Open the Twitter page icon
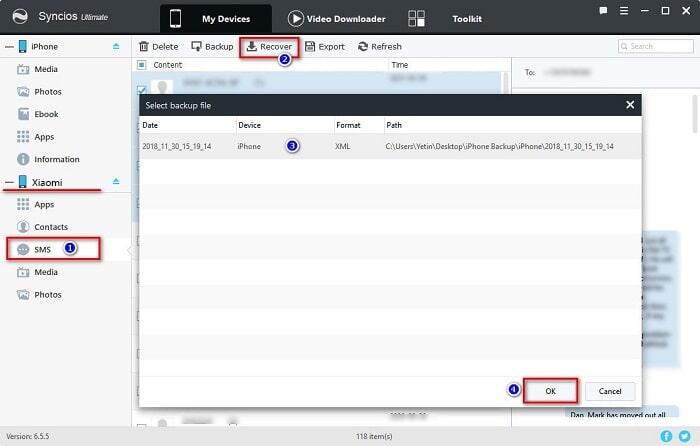Screen dimensions: 700x446 click(685, 437)
